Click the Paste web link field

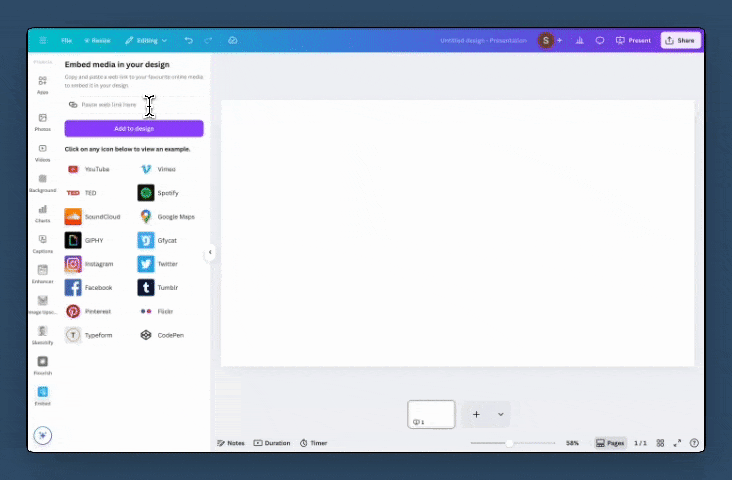click(134, 105)
